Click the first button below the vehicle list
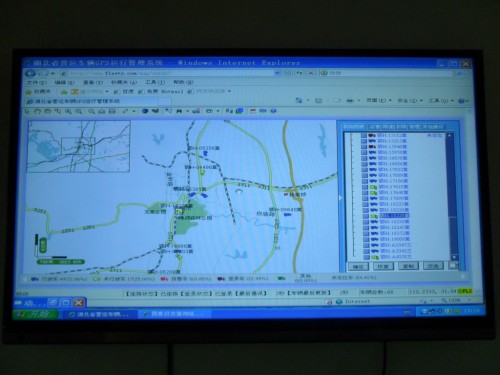The width and height of the screenshot is (500, 375). (358, 266)
